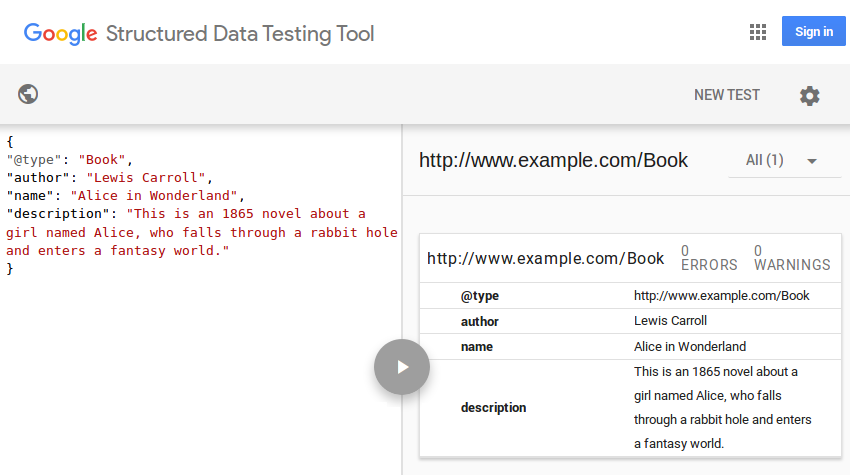The width and height of the screenshot is (850, 475).
Task: Click the "name": "Alice in Wonderland" code line
Action: point(126,196)
